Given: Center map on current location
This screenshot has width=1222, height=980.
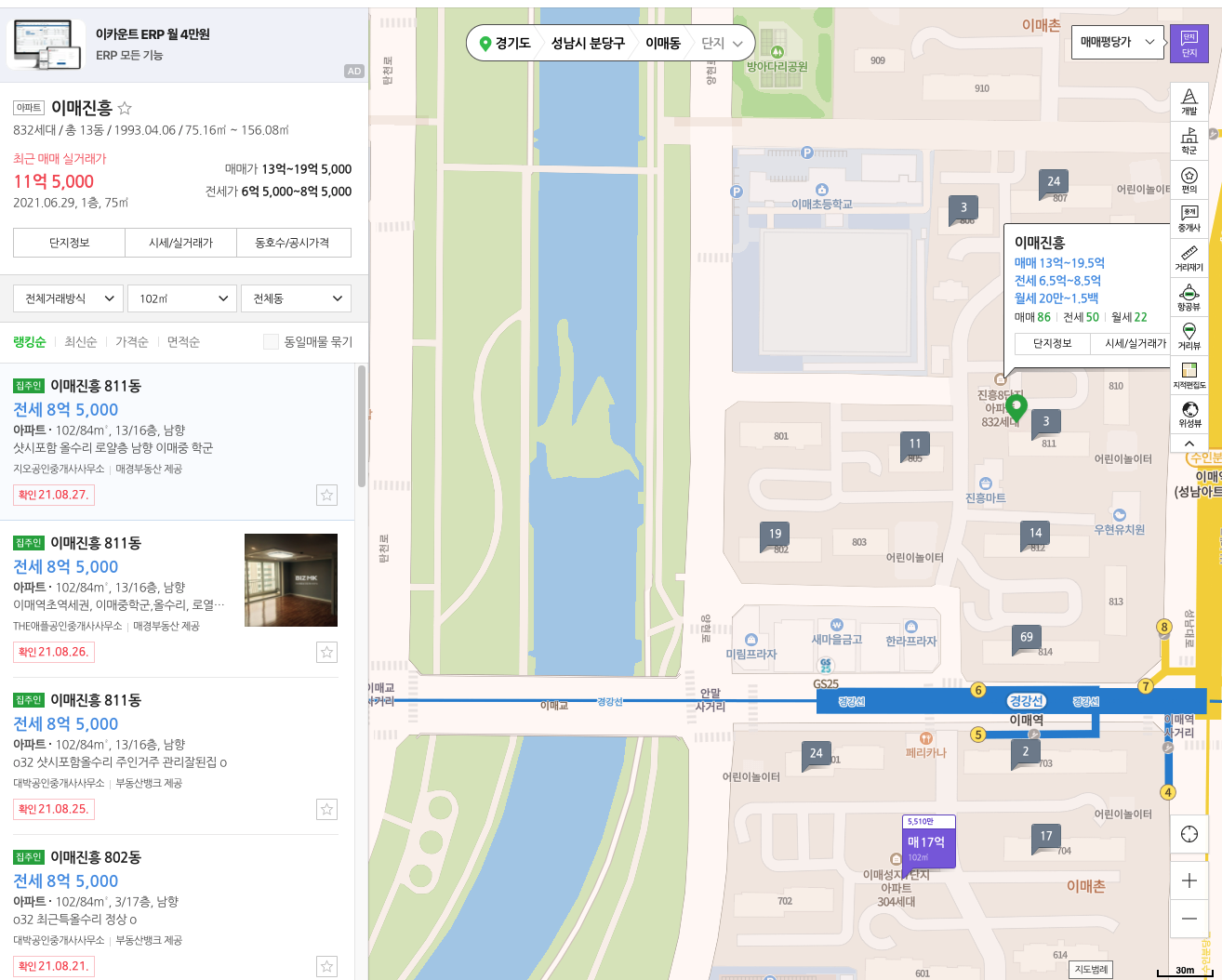Looking at the screenshot, I should click(x=1189, y=834).
